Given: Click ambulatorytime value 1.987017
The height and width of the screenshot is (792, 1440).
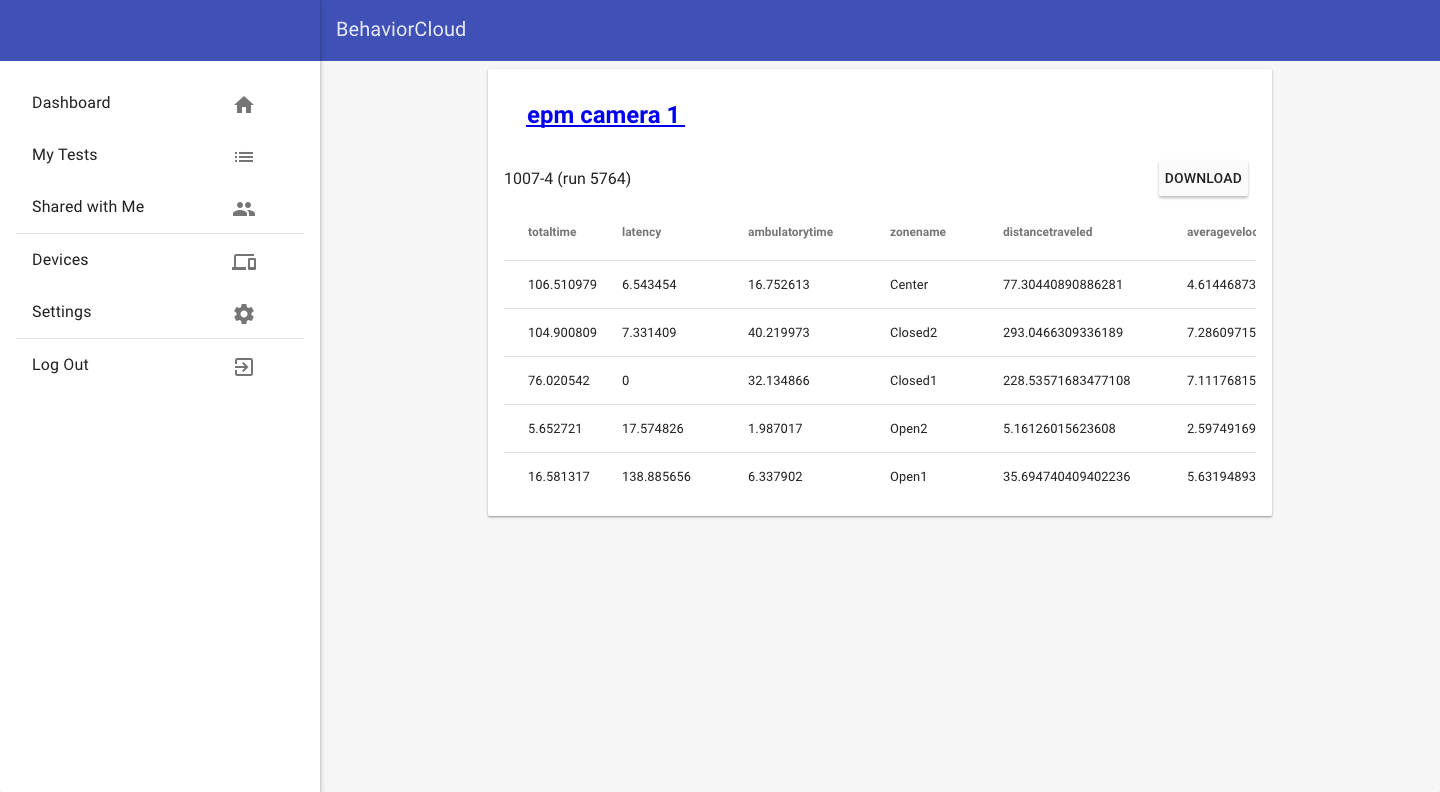Looking at the screenshot, I should click(775, 429).
